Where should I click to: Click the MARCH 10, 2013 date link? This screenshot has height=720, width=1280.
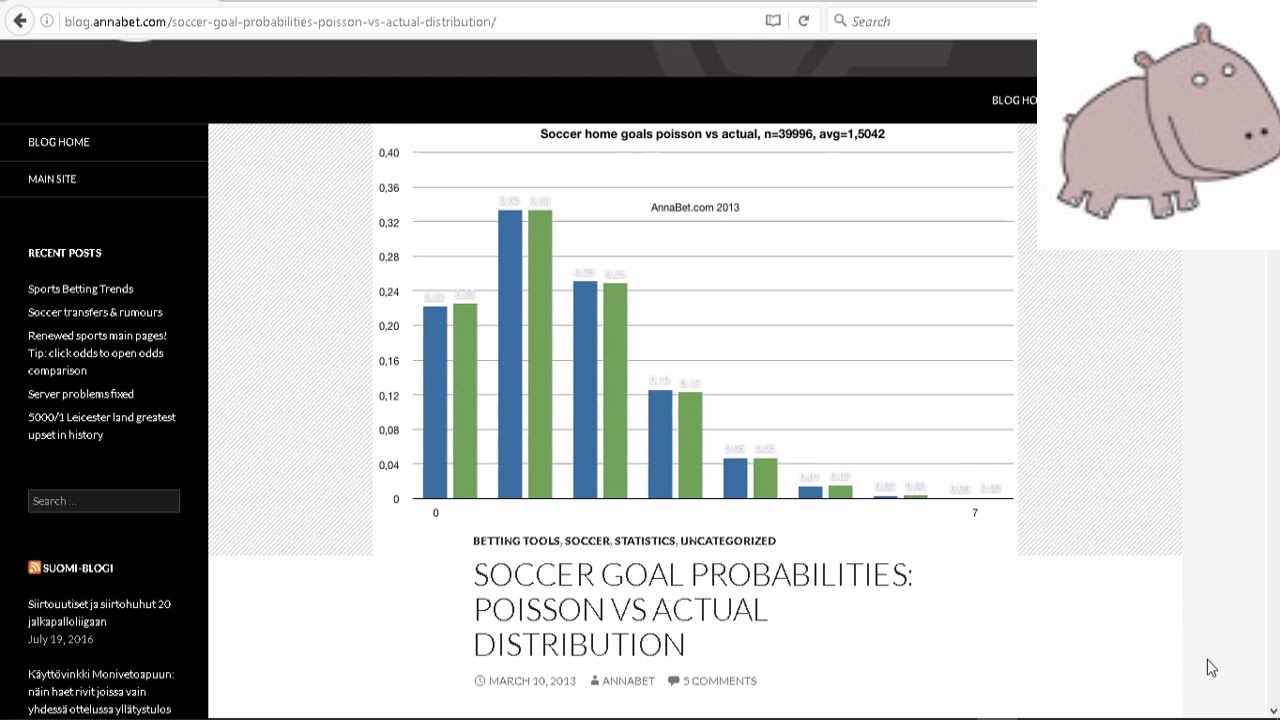point(532,681)
